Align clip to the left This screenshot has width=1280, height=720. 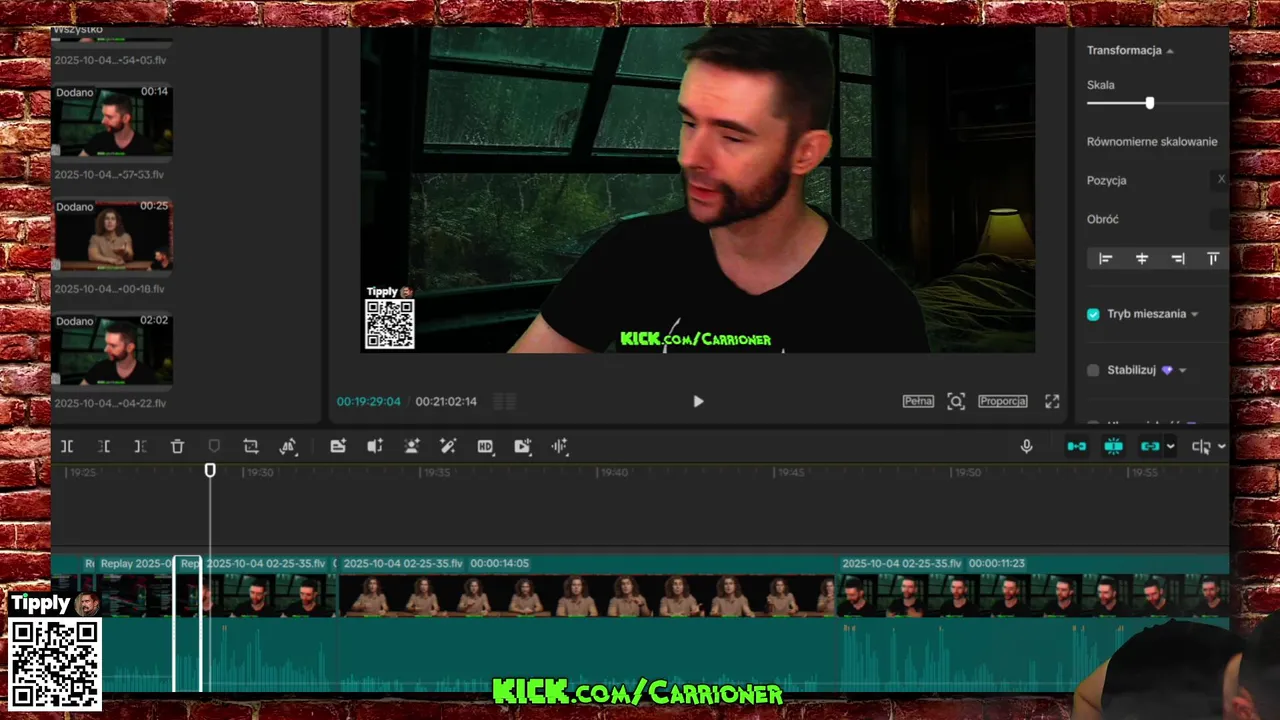click(x=1106, y=259)
